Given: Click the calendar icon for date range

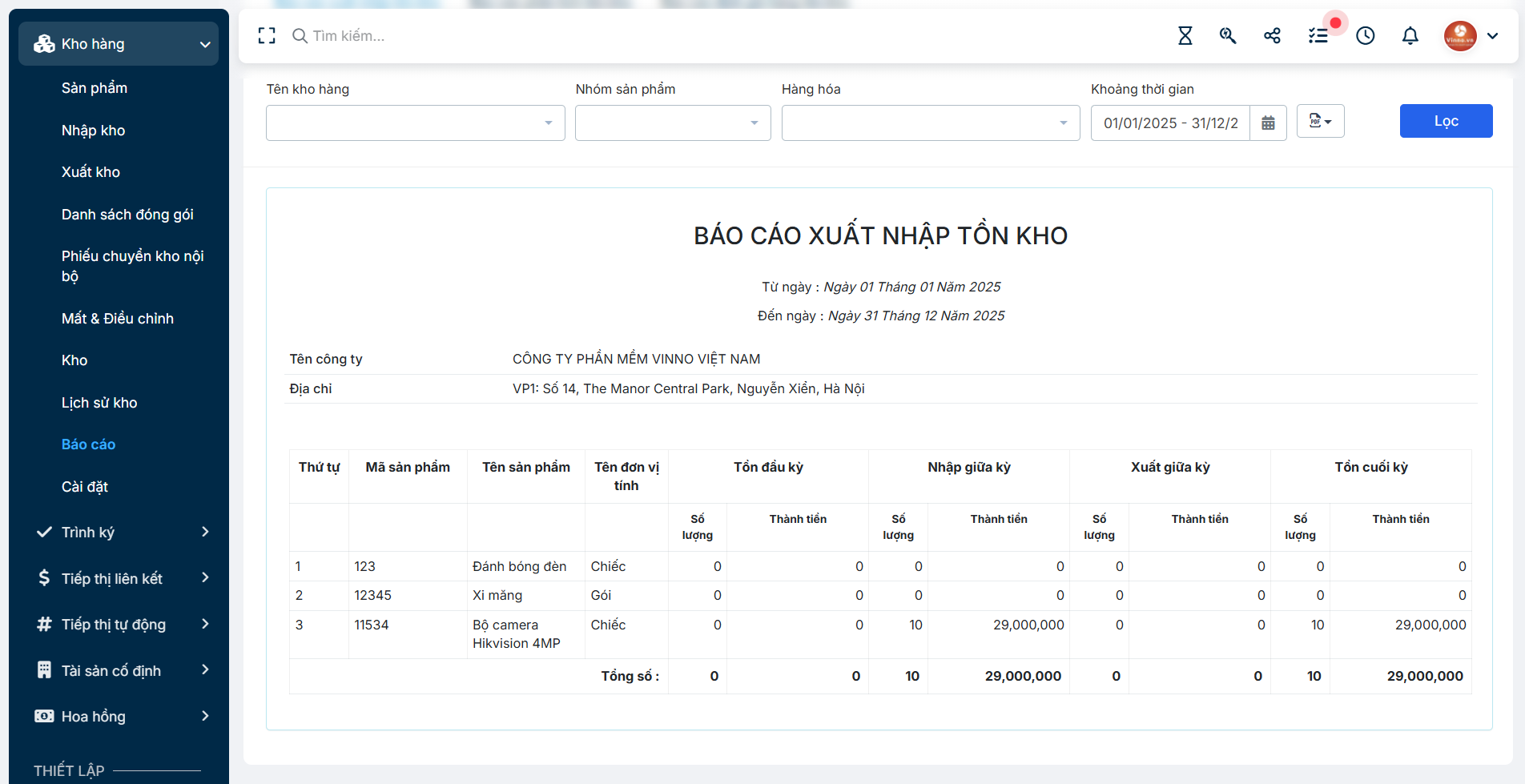Looking at the screenshot, I should tap(1268, 123).
